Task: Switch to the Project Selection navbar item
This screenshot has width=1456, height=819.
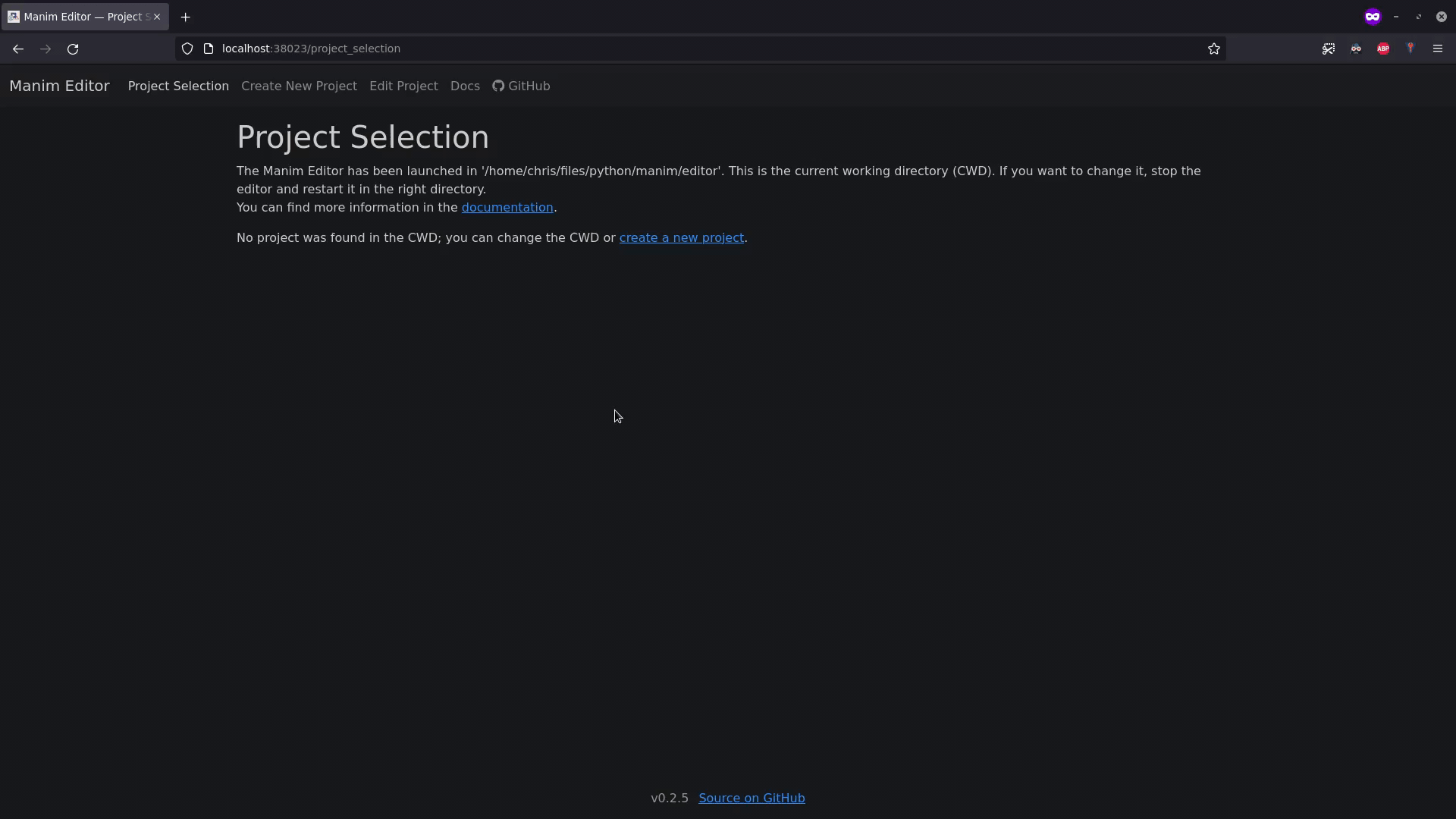Action: click(177, 86)
